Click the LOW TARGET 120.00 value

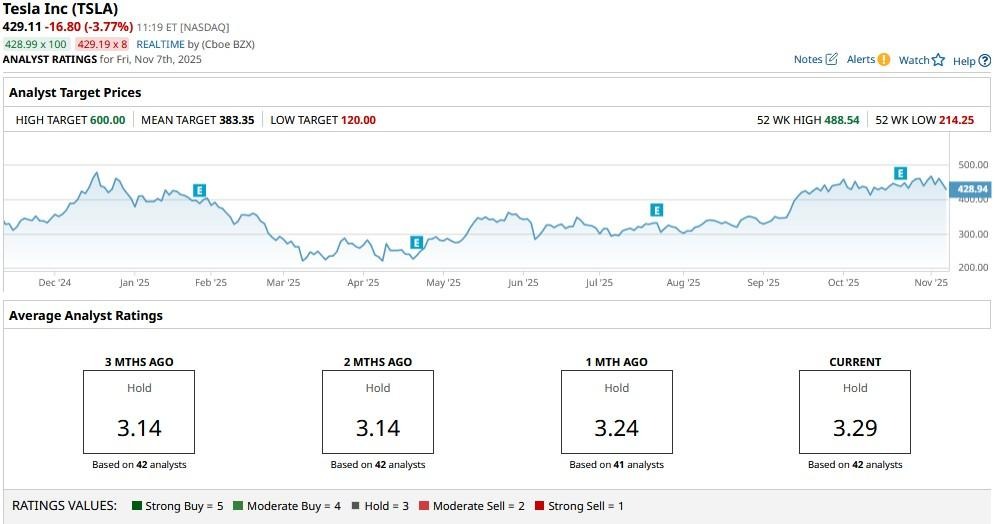pos(358,120)
